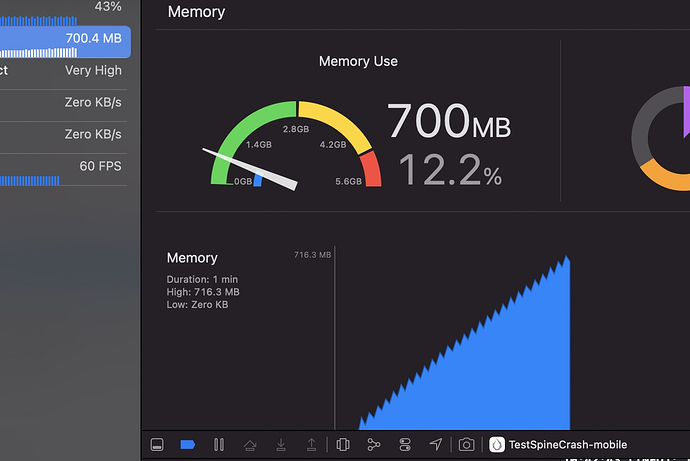The width and height of the screenshot is (690, 461).
Task: Click the Step Out button
Action: 311,445
